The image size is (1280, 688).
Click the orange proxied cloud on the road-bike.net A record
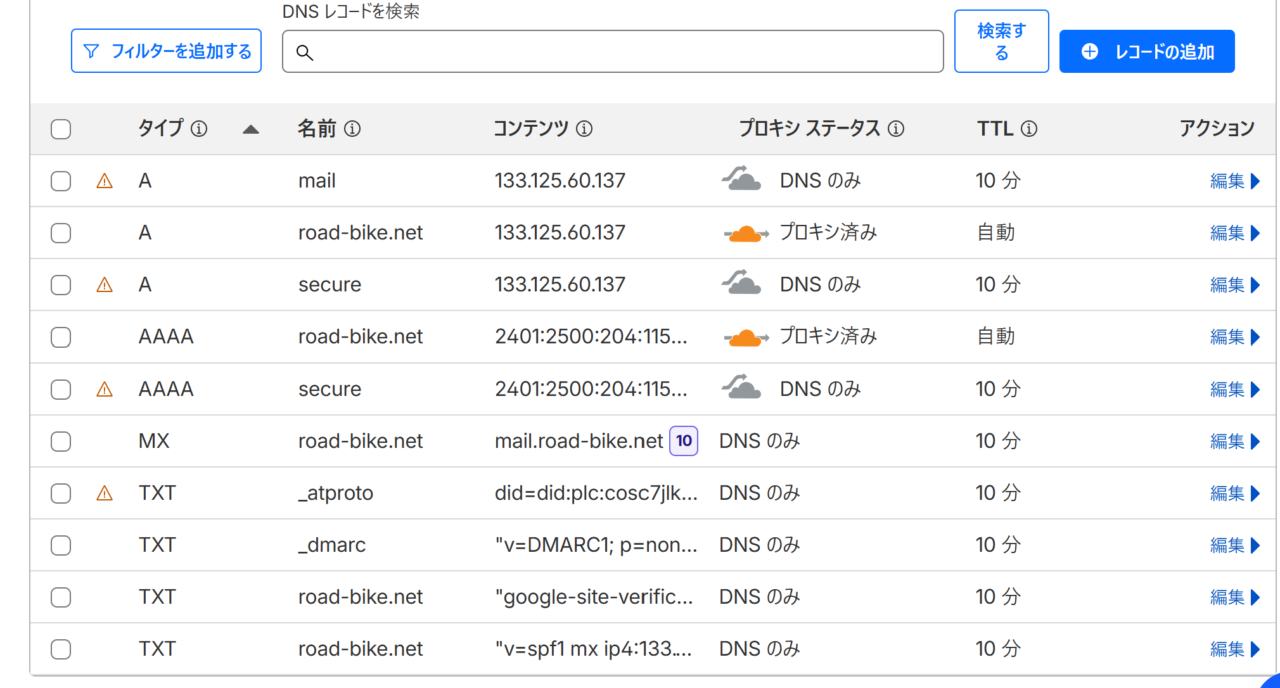click(x=745, y=233)
